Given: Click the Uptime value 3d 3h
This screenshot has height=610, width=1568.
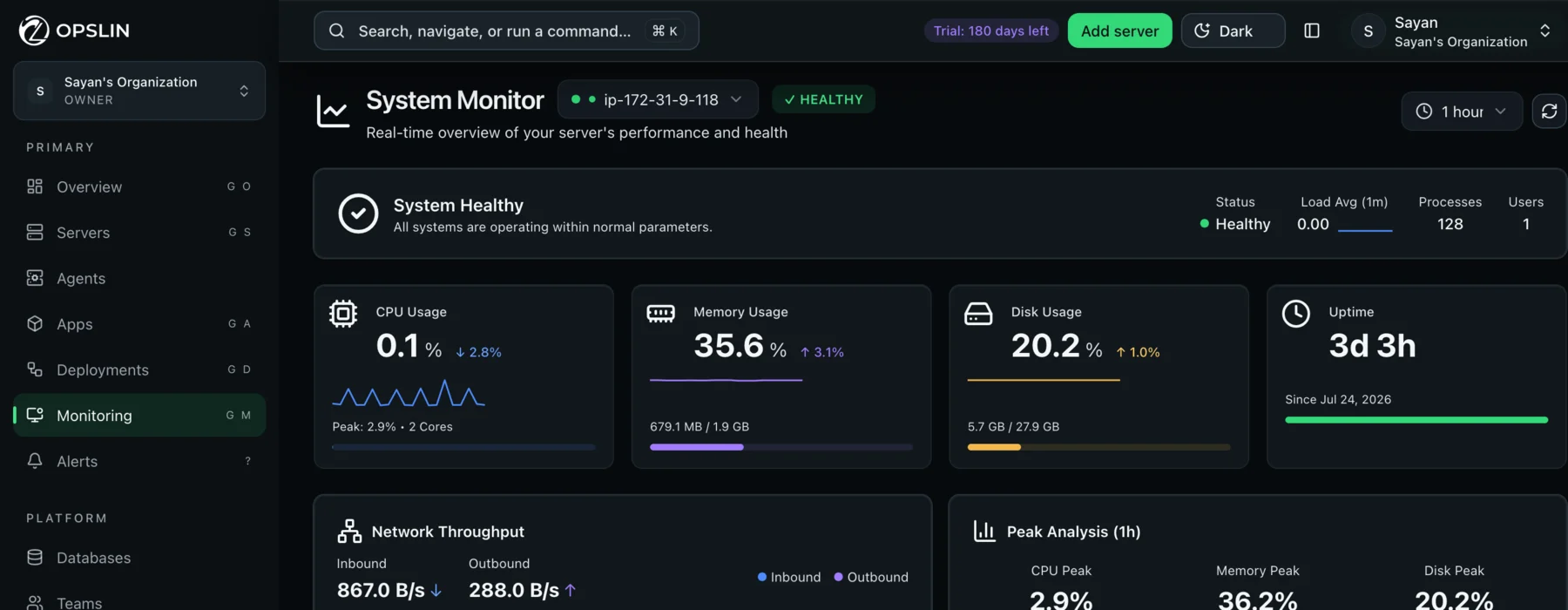Looking at the screenshot, I should click(x=1372, y=346).
